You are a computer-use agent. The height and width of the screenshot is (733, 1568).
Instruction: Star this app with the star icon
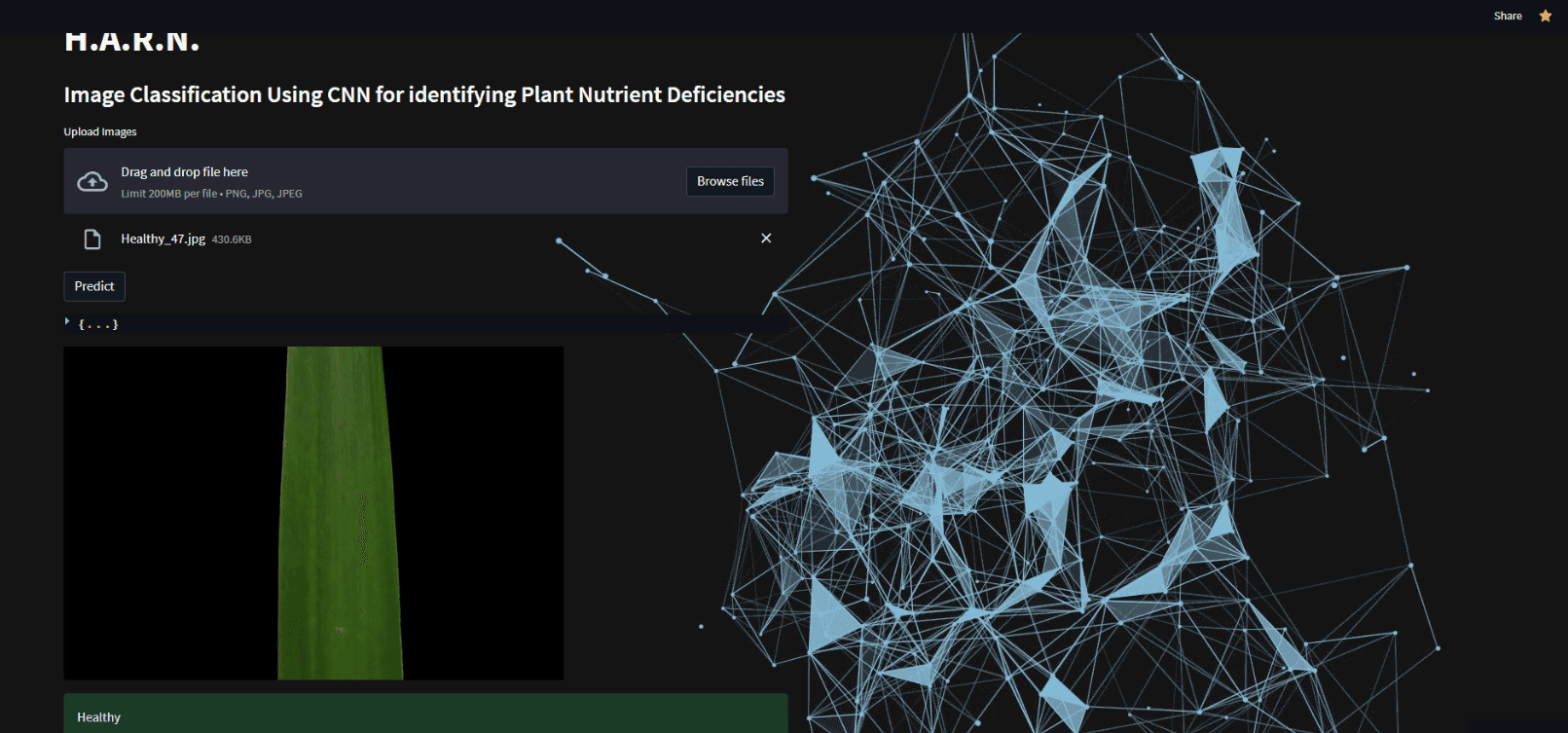(x=1545, y=16)
